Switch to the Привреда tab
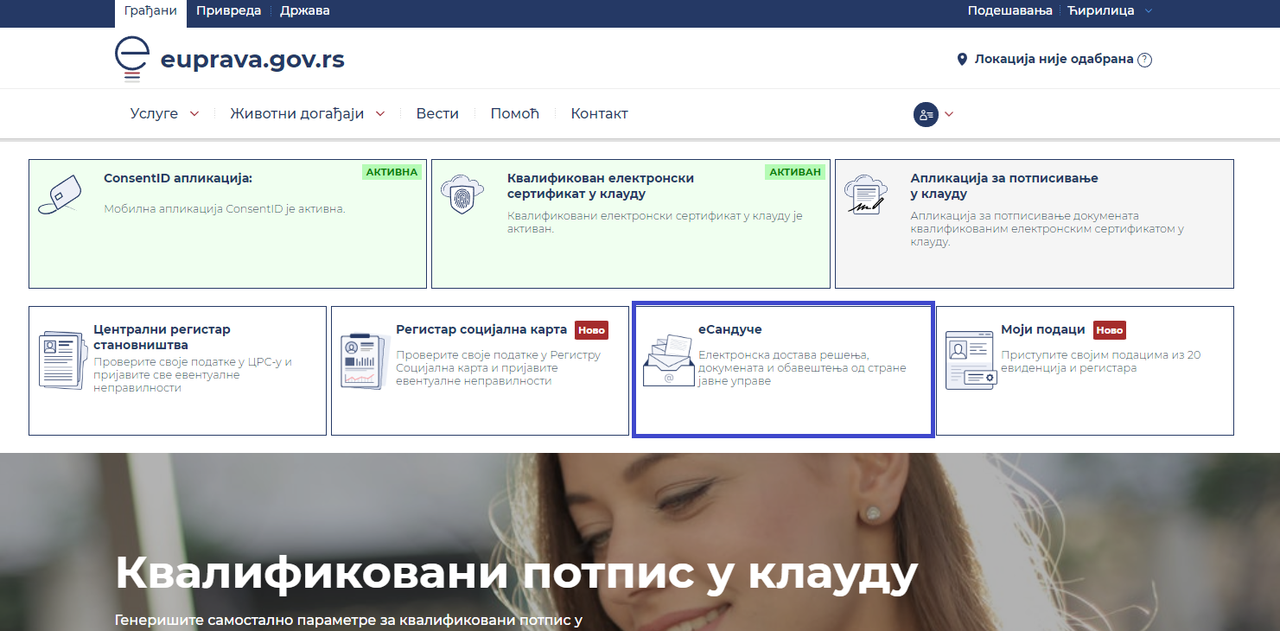The image size is (1280, 631). (x=228, y=11)
